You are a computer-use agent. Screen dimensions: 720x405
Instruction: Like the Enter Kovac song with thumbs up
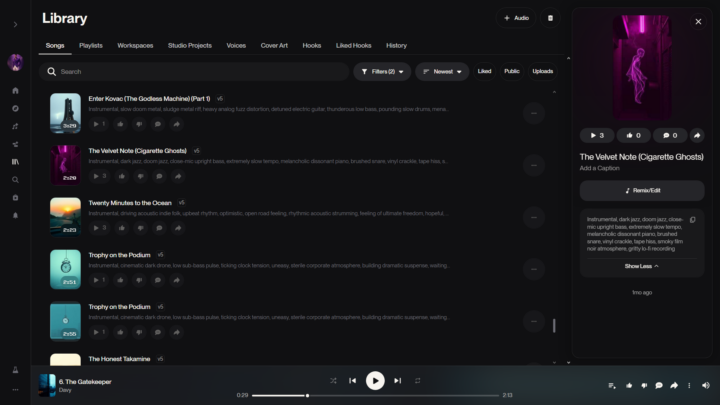coord(120,124)
